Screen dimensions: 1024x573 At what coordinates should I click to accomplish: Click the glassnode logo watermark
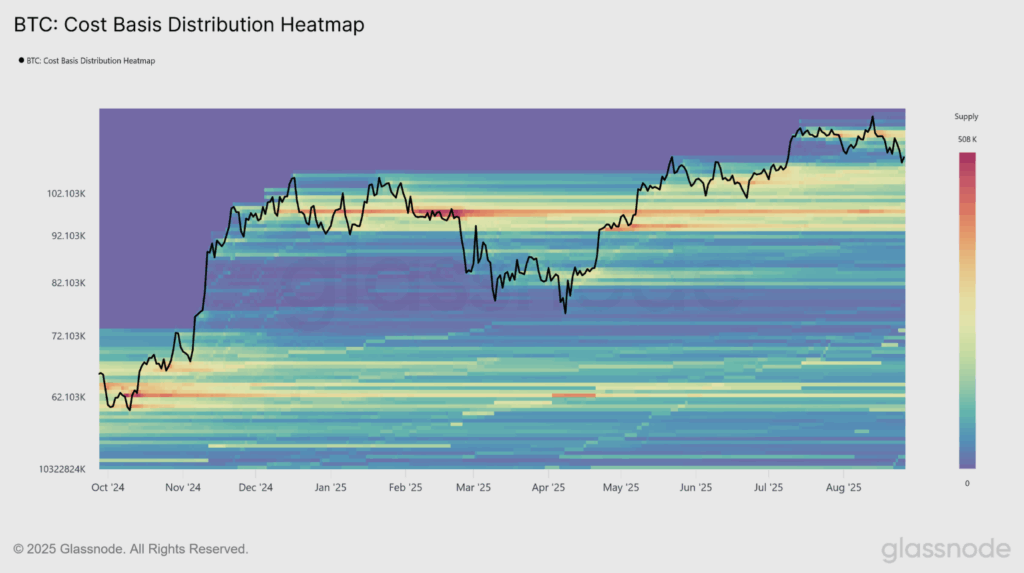(x=946, y=549)
